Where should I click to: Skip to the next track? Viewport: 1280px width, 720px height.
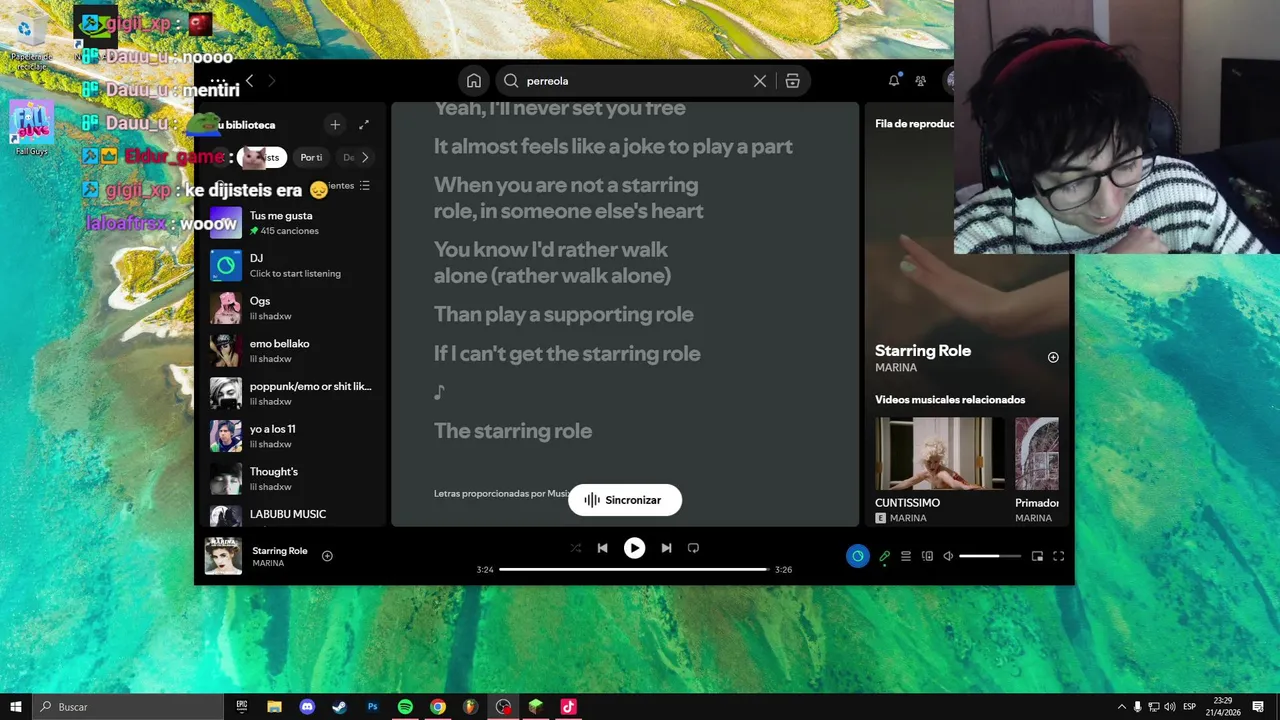(666, 548)
